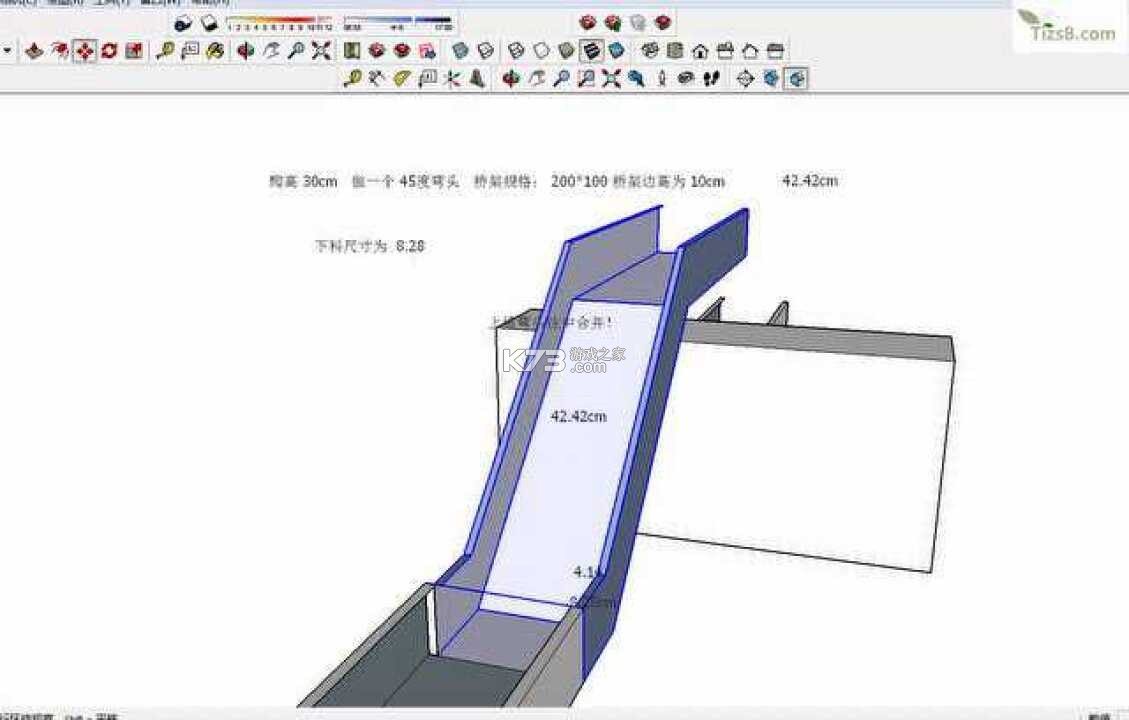Select the Protractor tool
The image size is (1129, 720).
pos(402,78)
